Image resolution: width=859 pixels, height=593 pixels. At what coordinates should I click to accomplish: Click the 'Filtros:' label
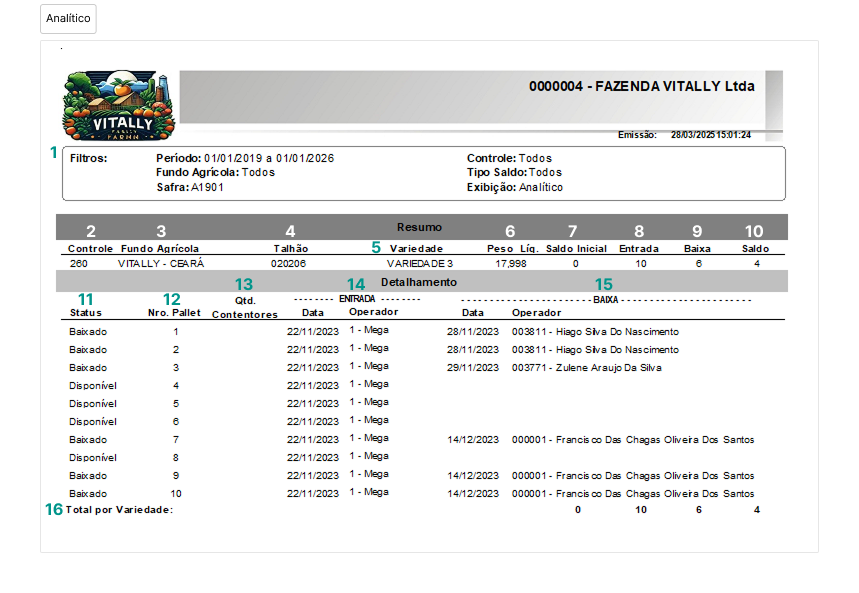point(88,158)
